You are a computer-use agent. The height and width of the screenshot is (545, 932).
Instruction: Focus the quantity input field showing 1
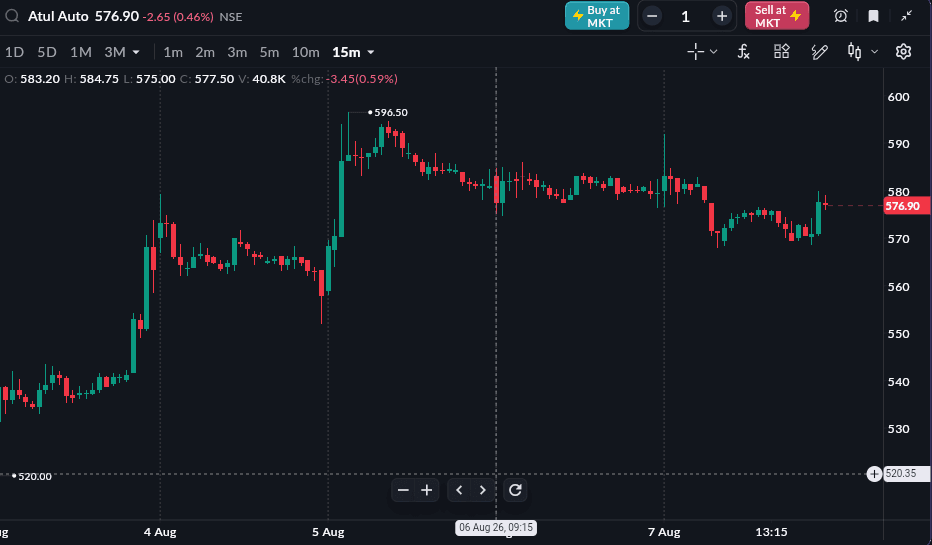click(686, 17)
